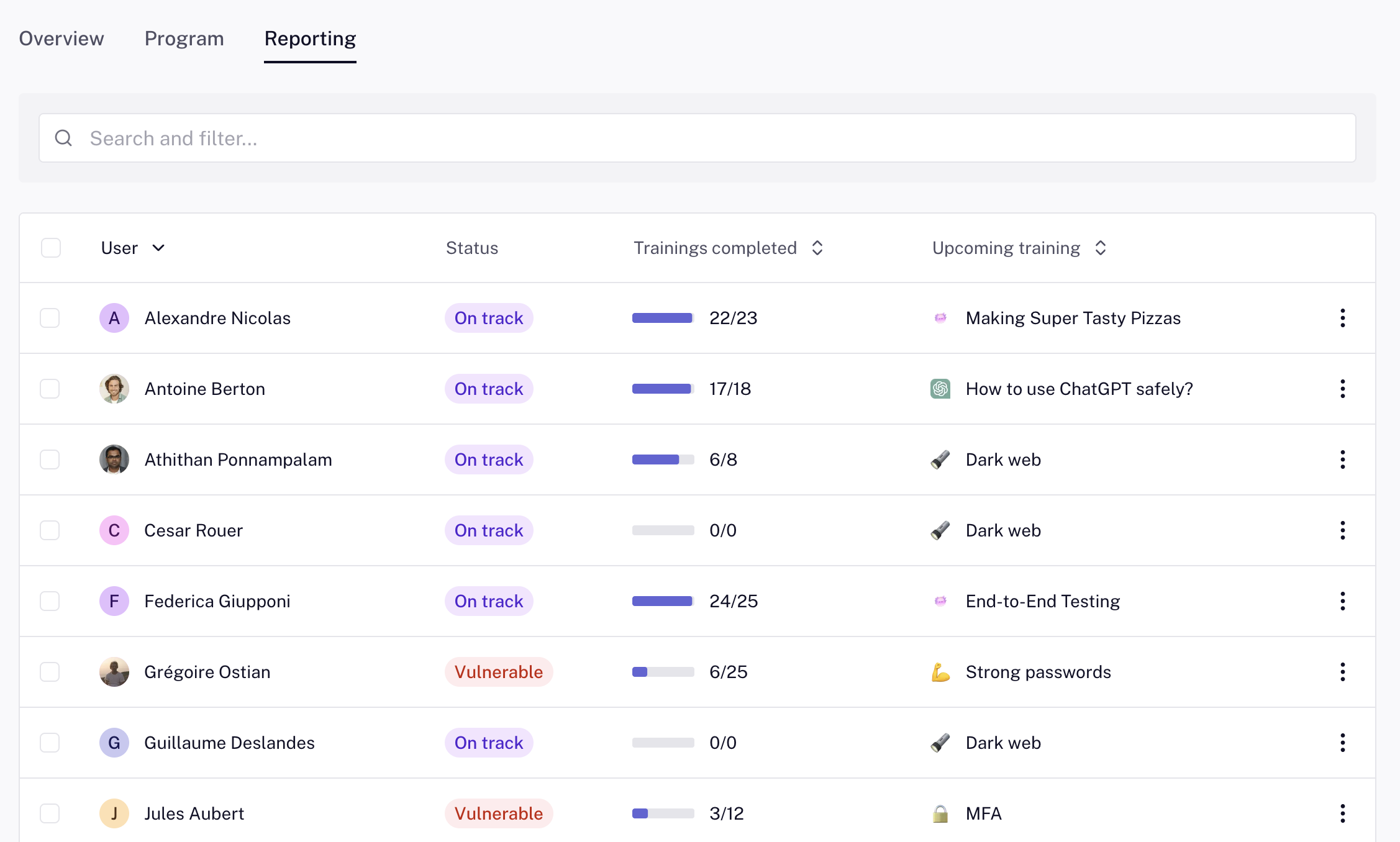Open Guillaume Deslandes row options menu
The image size is (1400, 842).
[x=1342, y=743]
